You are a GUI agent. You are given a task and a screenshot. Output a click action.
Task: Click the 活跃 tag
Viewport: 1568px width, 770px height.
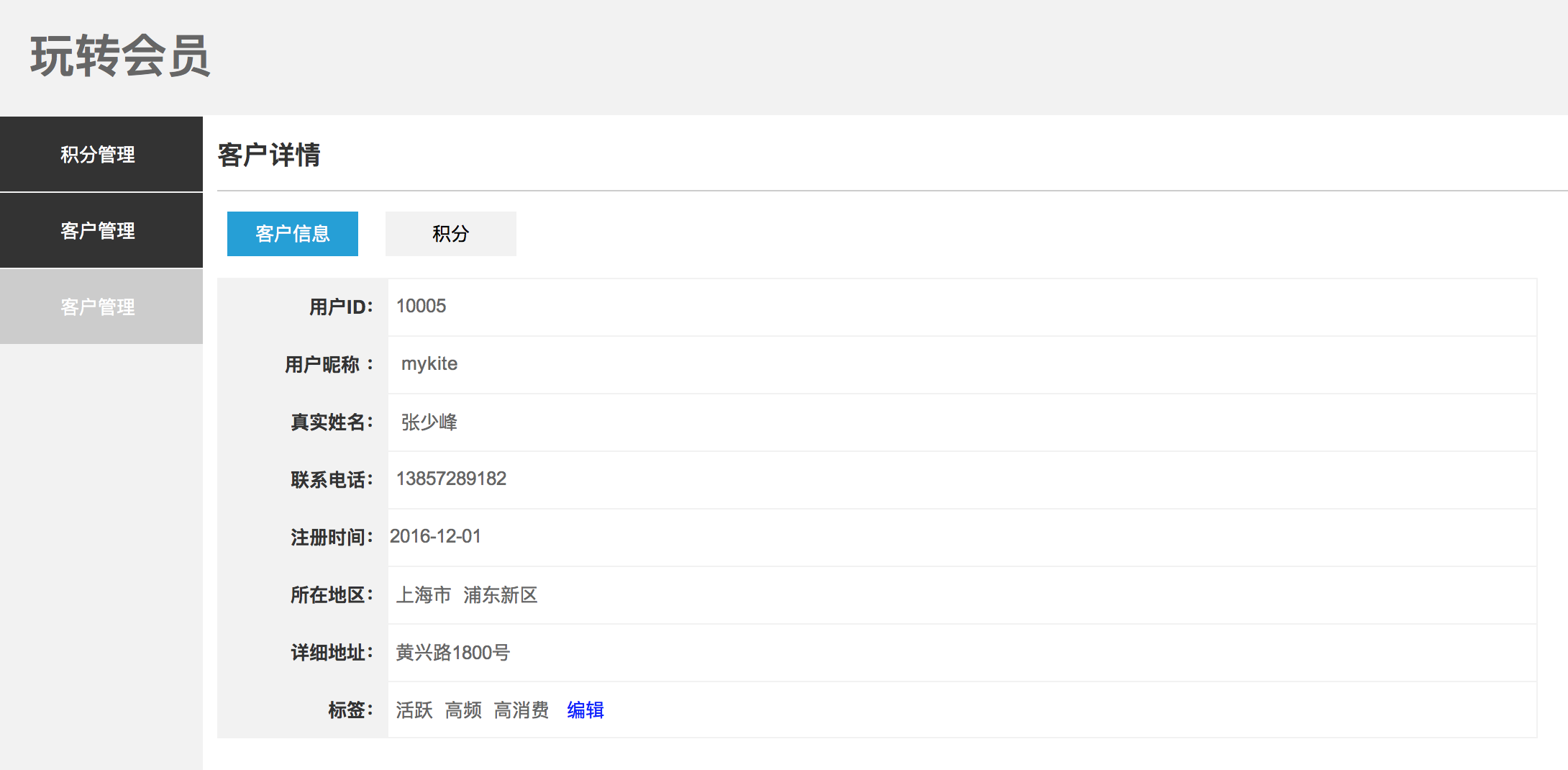point(414,710)
